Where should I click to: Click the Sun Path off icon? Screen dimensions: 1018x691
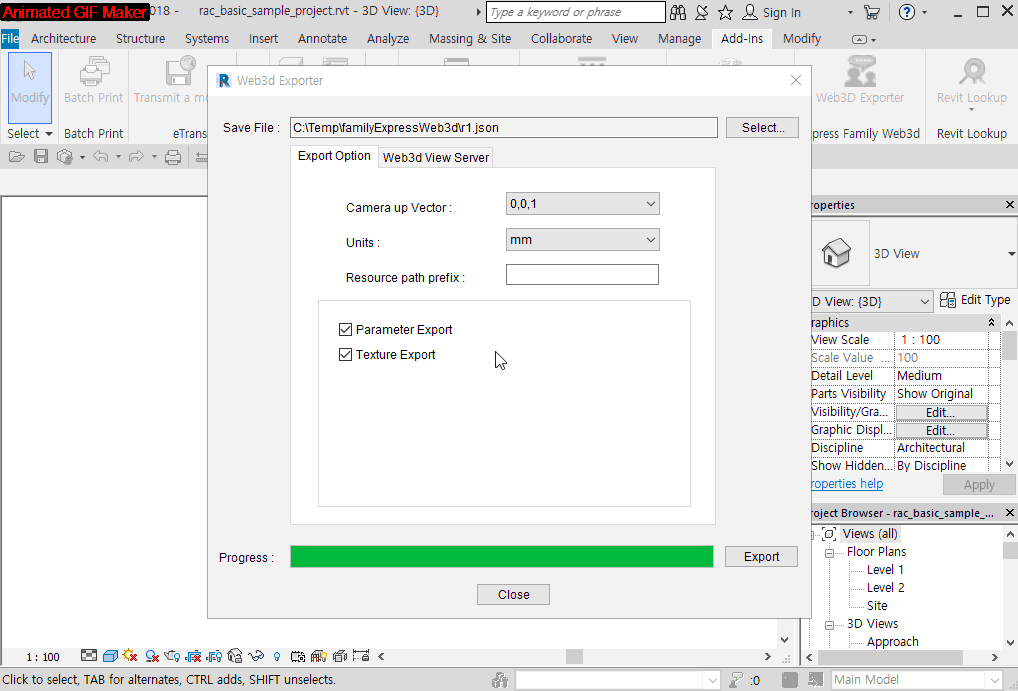click(130, 656)
